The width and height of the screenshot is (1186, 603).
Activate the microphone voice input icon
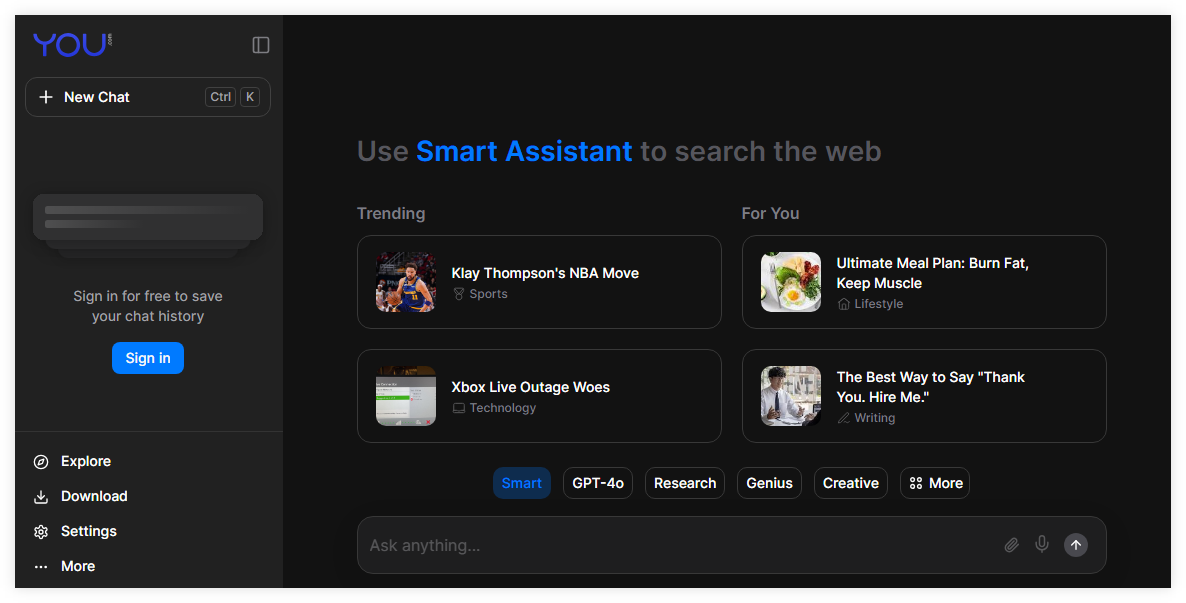[x=1042, y=544]
